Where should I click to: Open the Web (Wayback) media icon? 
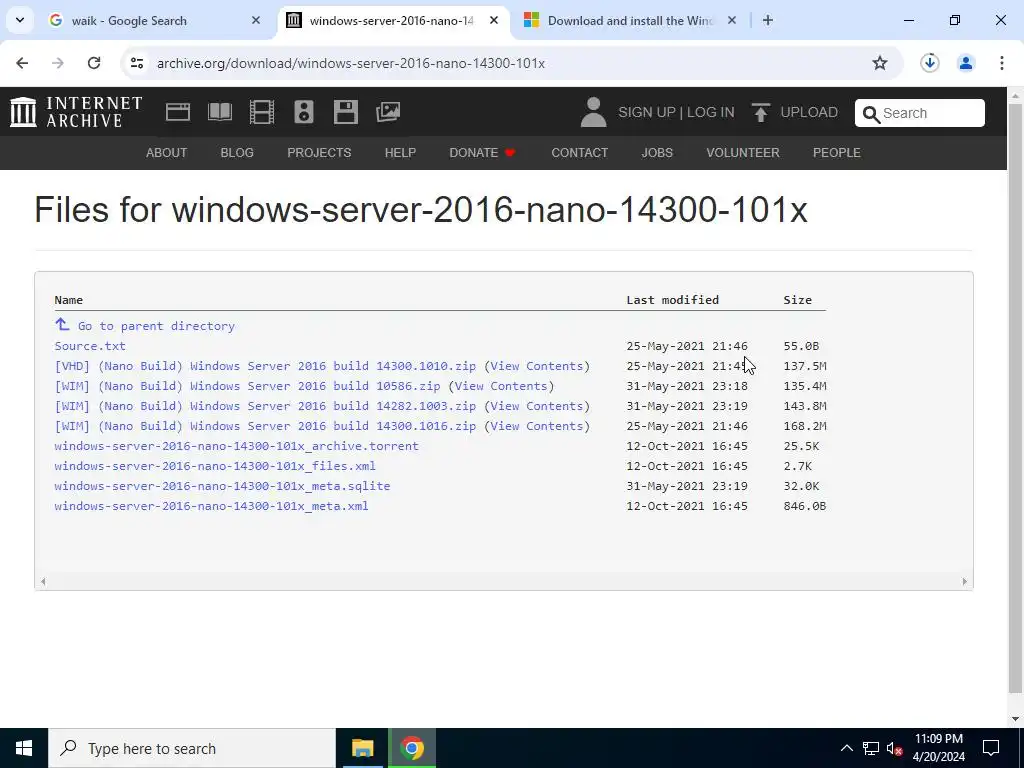tap(178, 112)
